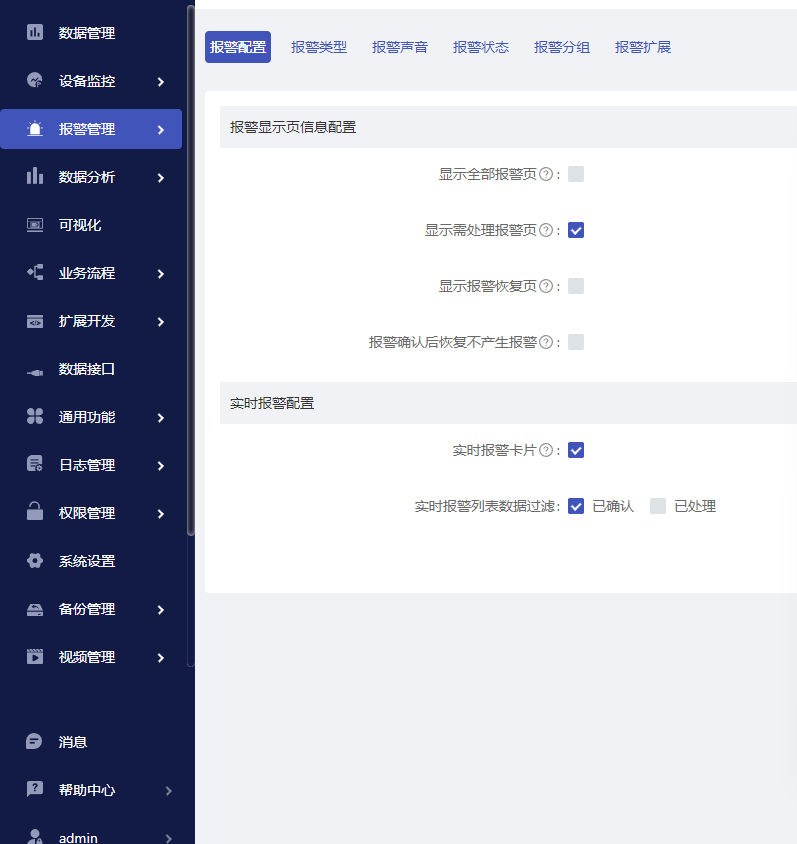Switch to the 报警类型 tab

(x=319, y=47)
